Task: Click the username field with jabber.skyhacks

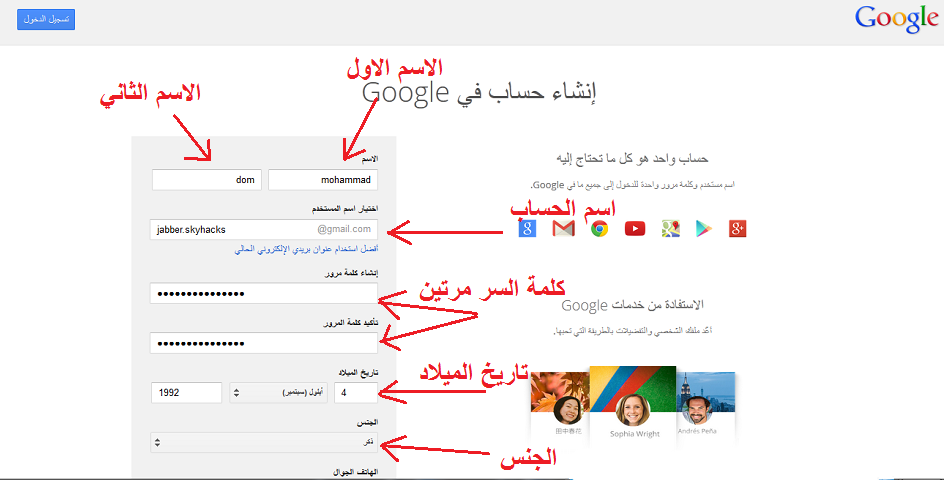Action: click(x=264, y=229)
